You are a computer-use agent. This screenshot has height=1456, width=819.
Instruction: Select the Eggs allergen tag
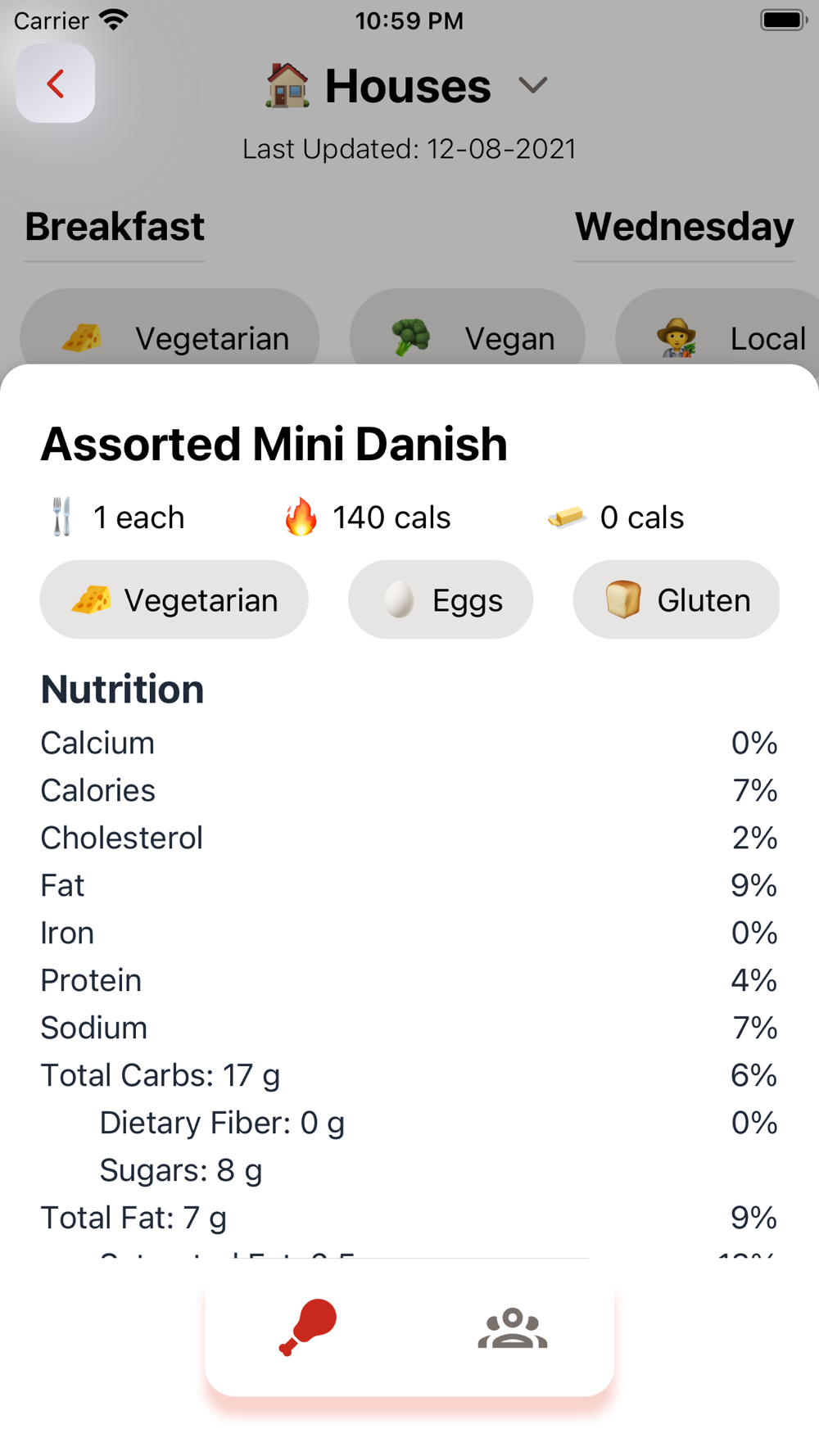tap(441, 600)
